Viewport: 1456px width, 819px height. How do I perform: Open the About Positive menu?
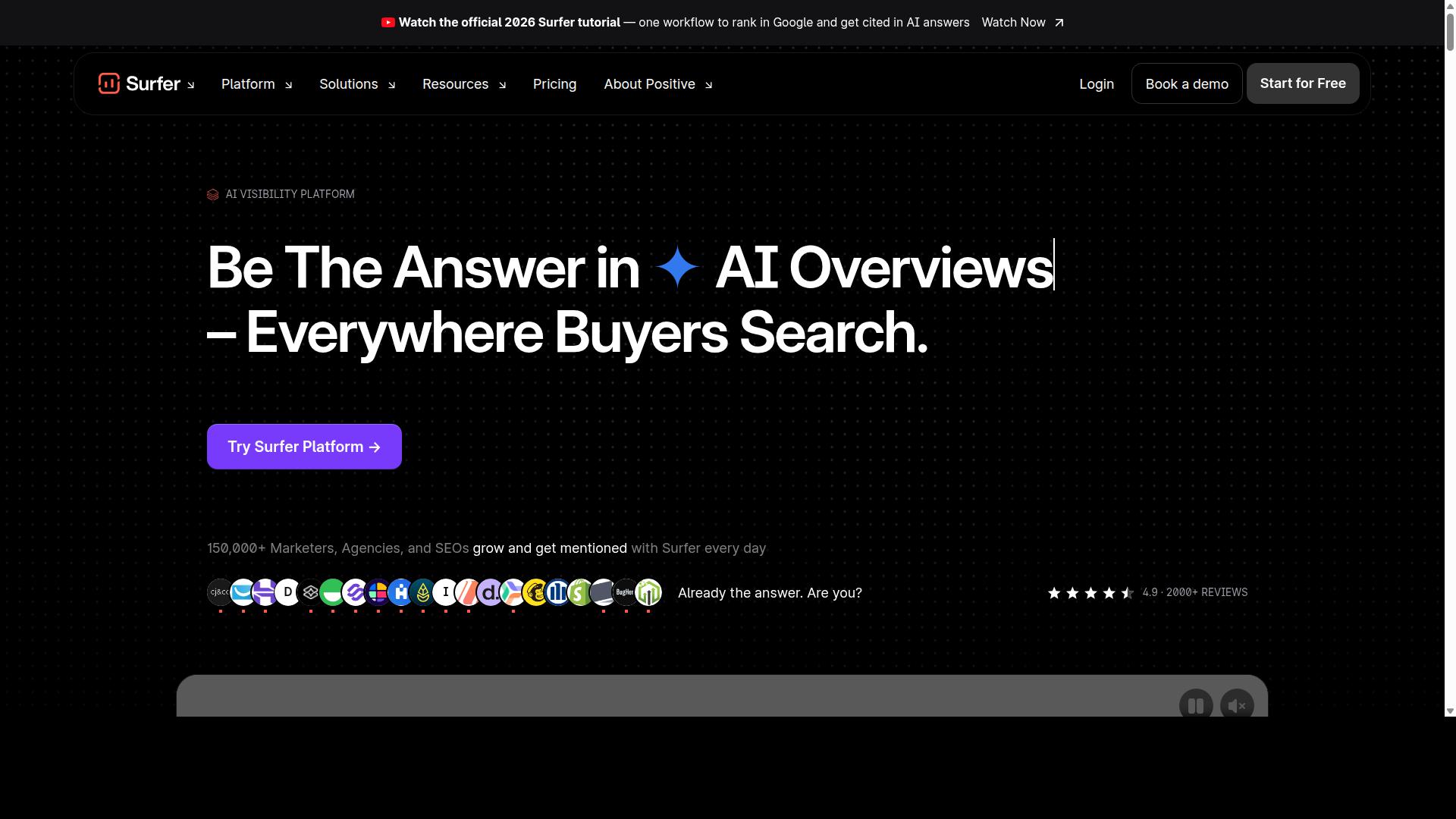pos(658,84)
